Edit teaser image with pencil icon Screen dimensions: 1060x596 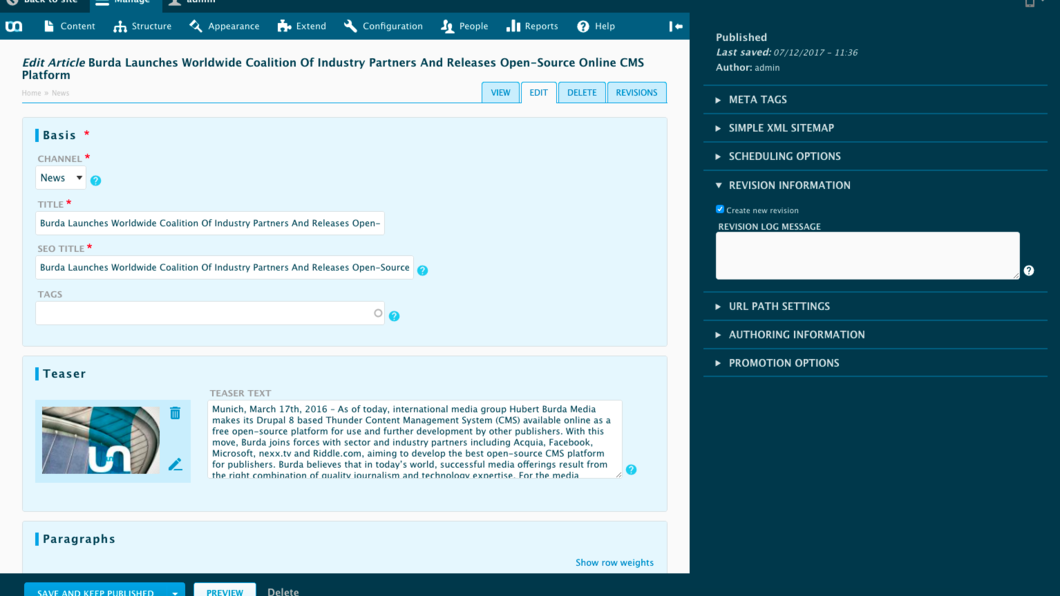175,464
